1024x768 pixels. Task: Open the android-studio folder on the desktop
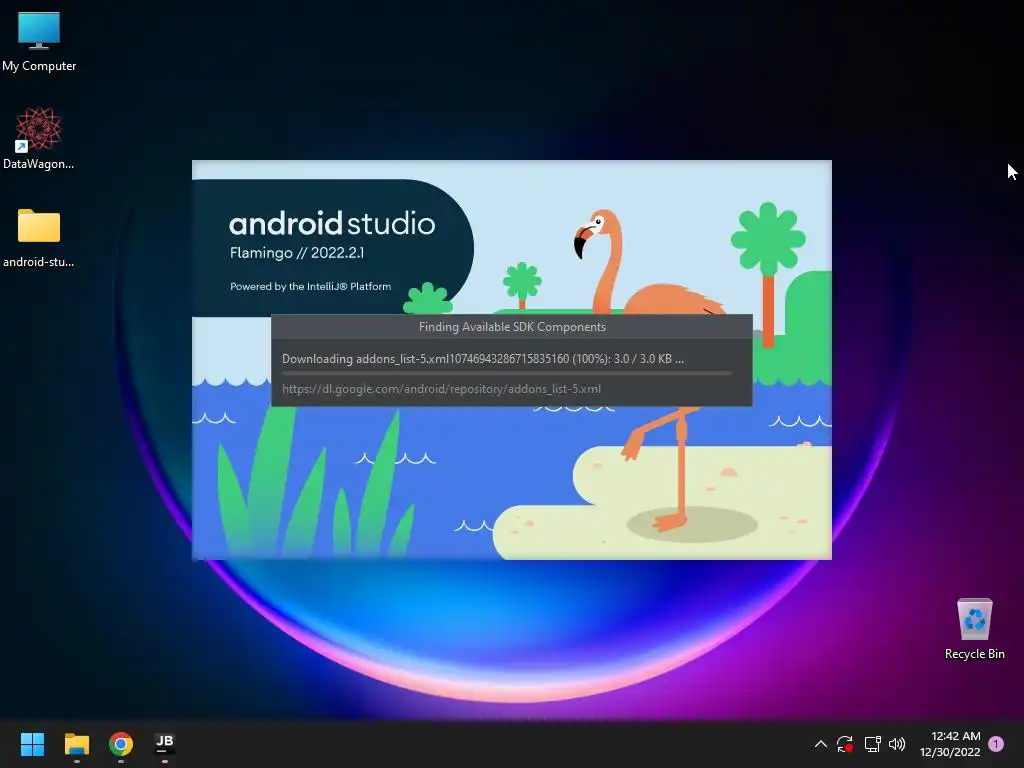pyautogui.click(x=39, y=238)
